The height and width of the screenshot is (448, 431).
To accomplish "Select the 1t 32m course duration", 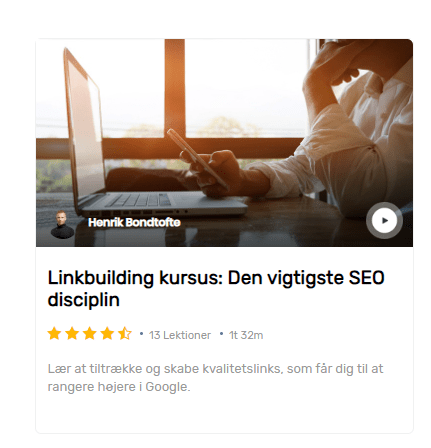I will tap(246, 335).
